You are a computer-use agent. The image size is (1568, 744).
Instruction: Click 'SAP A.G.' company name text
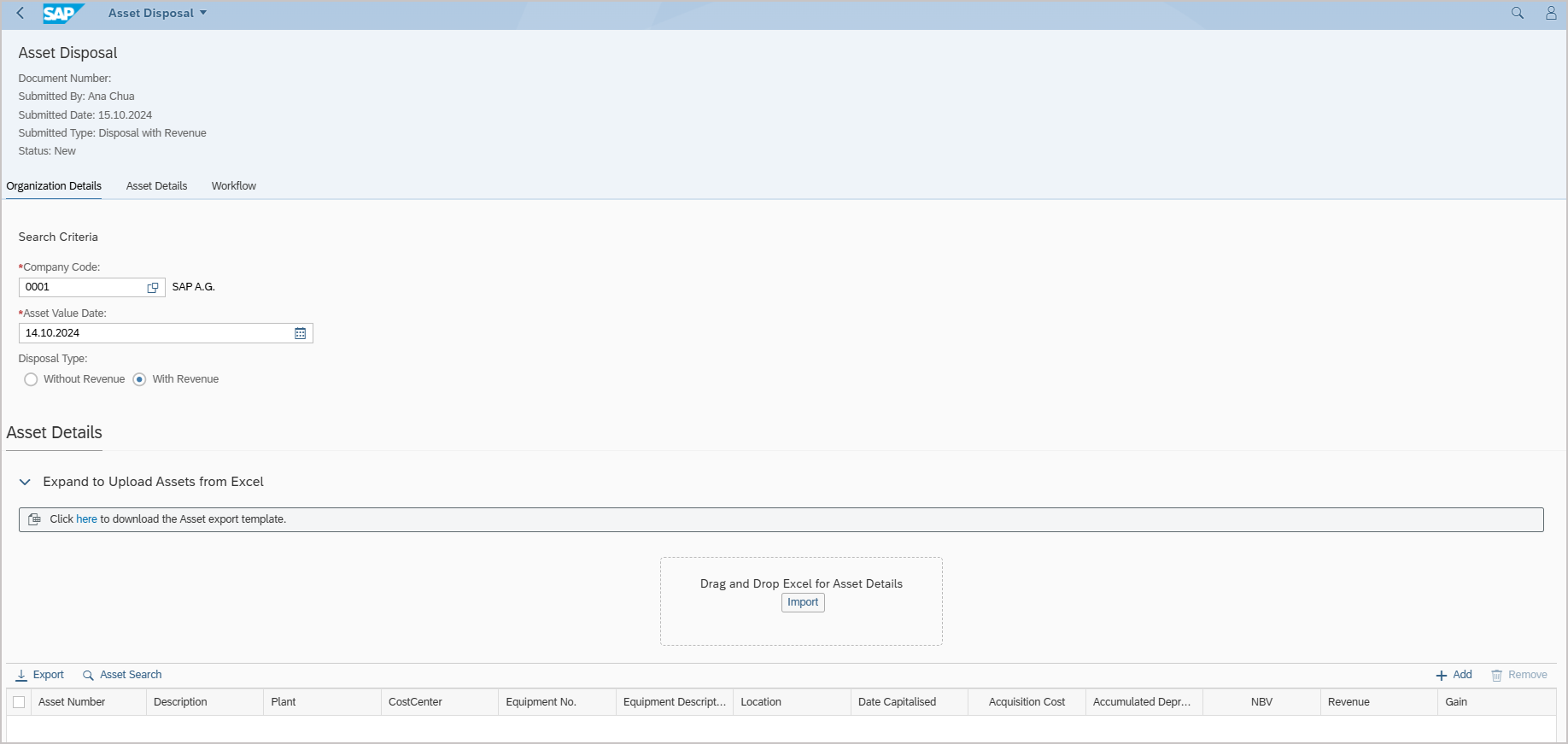coord(194,287)
